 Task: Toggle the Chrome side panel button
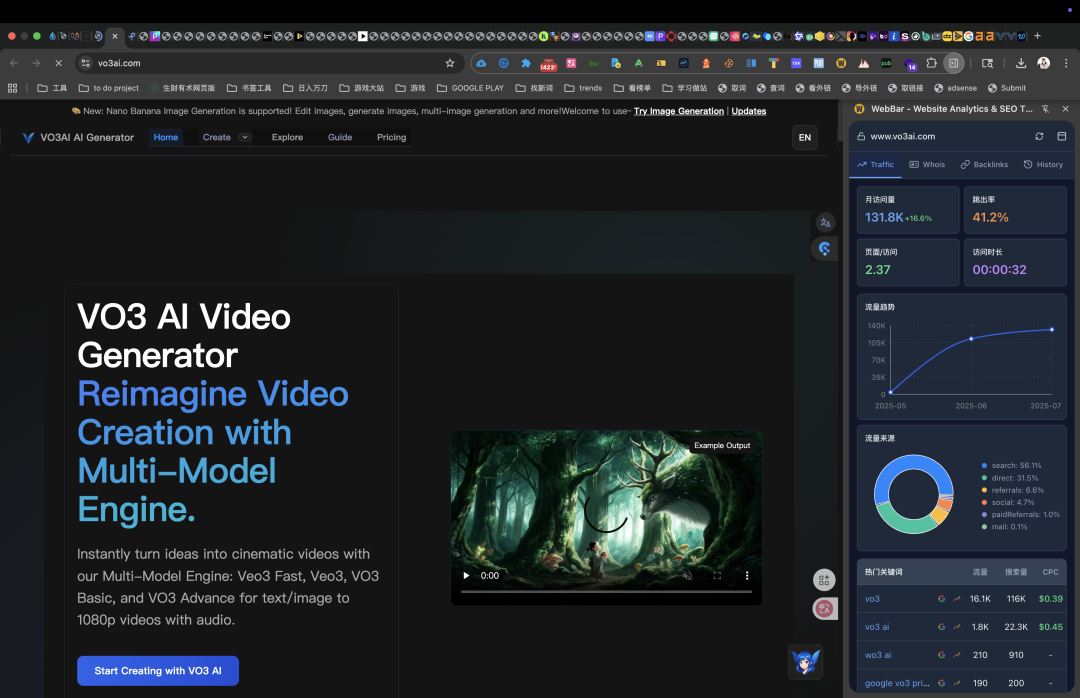tap(953, 63)
